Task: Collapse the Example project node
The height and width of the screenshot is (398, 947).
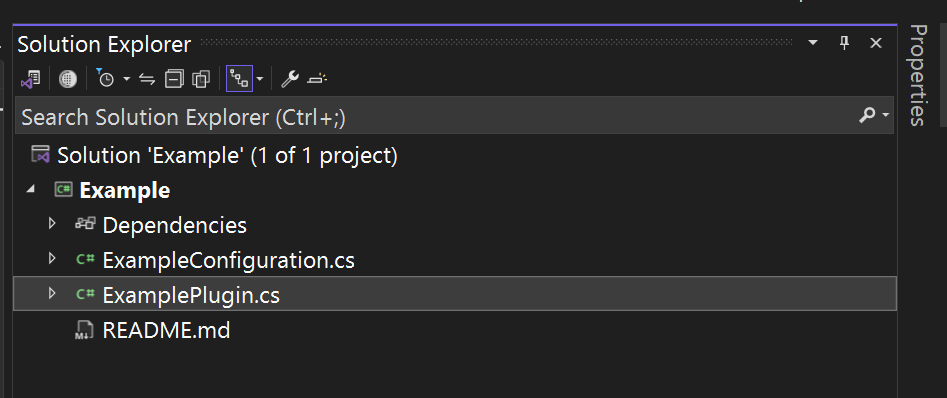Action: pos(30,190)
